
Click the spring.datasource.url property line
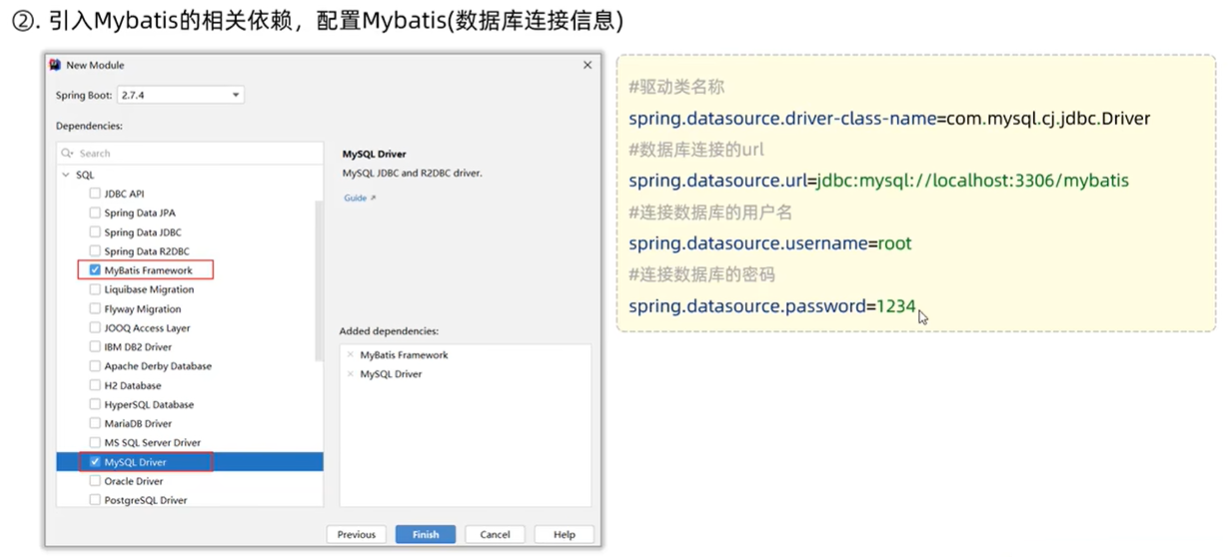[x=879, y=181]
